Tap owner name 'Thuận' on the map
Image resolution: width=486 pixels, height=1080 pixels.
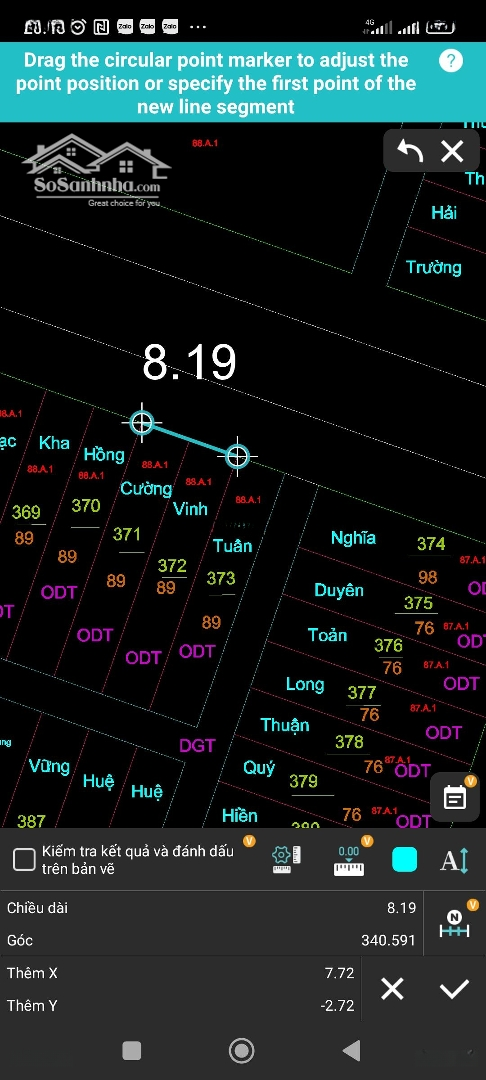click(x=285, y=725)
